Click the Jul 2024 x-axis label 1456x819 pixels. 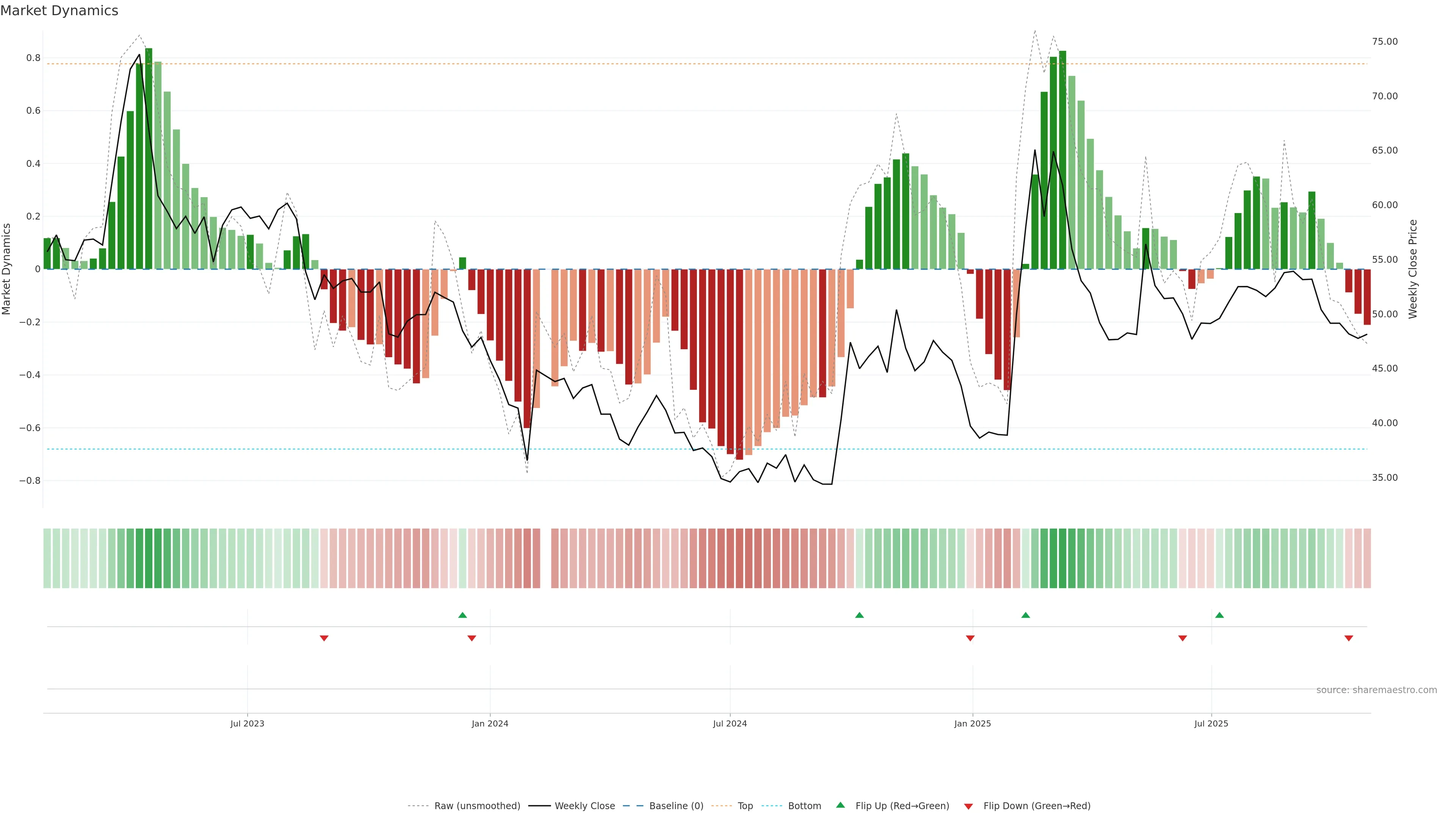(x=730, y=723)
